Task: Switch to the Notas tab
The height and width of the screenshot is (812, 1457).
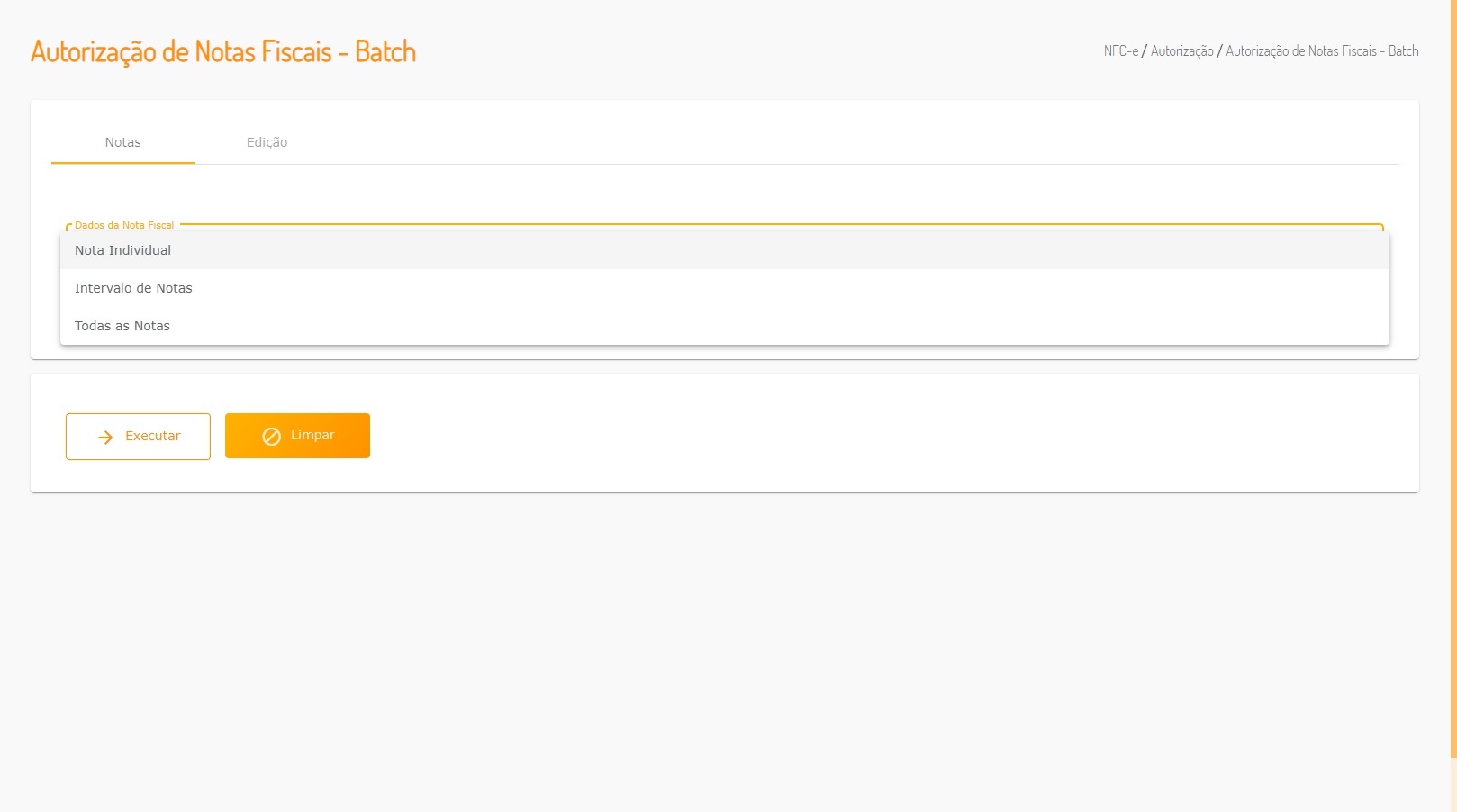Action: coord(122,142)
